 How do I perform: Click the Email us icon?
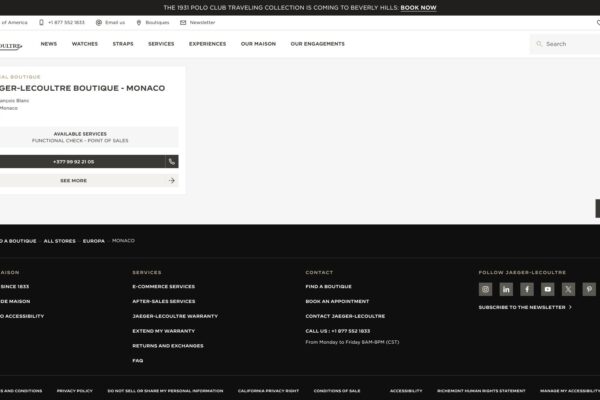(x=99, y=23)
